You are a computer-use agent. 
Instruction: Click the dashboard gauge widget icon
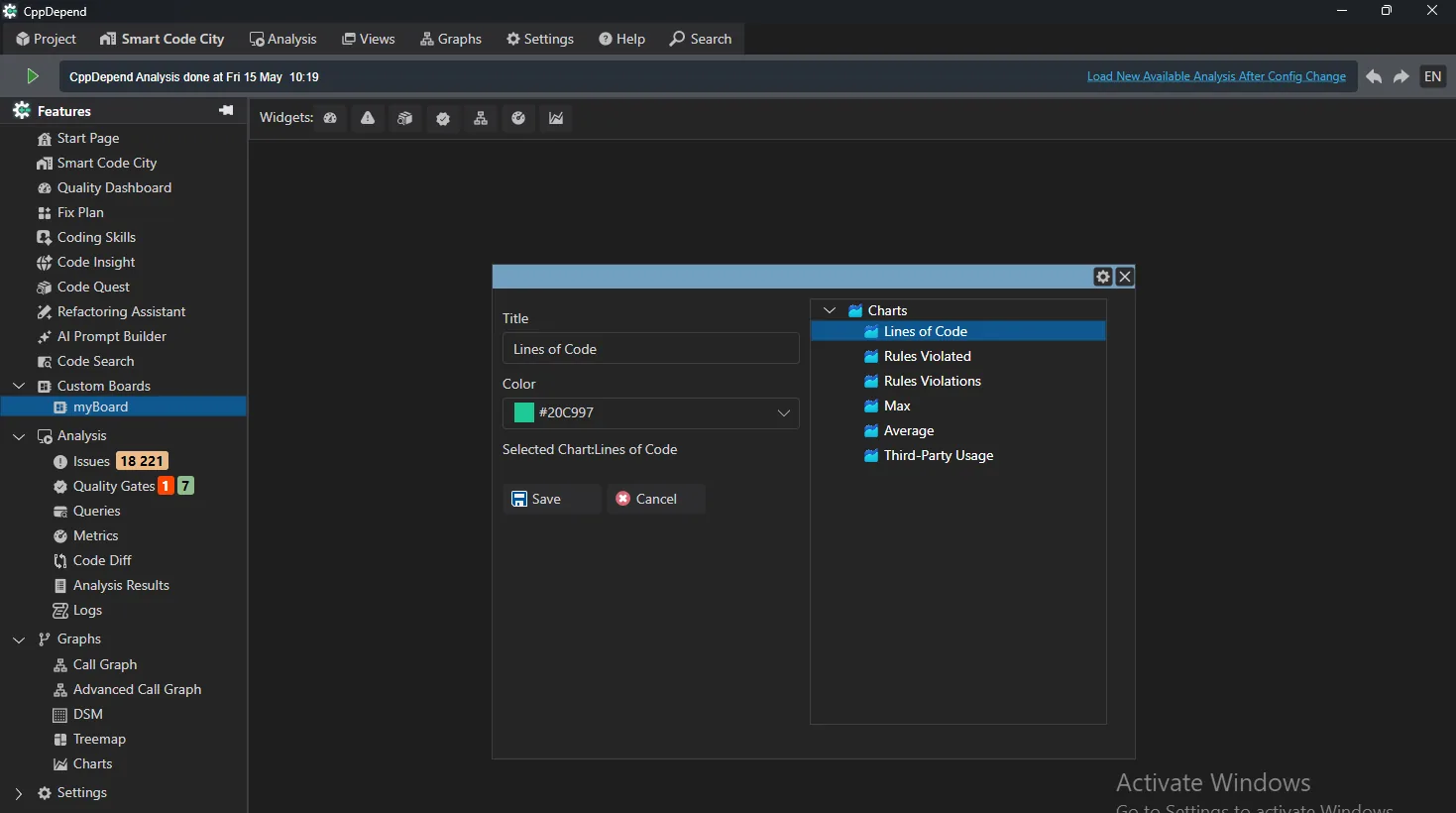(x=330, y=118)
